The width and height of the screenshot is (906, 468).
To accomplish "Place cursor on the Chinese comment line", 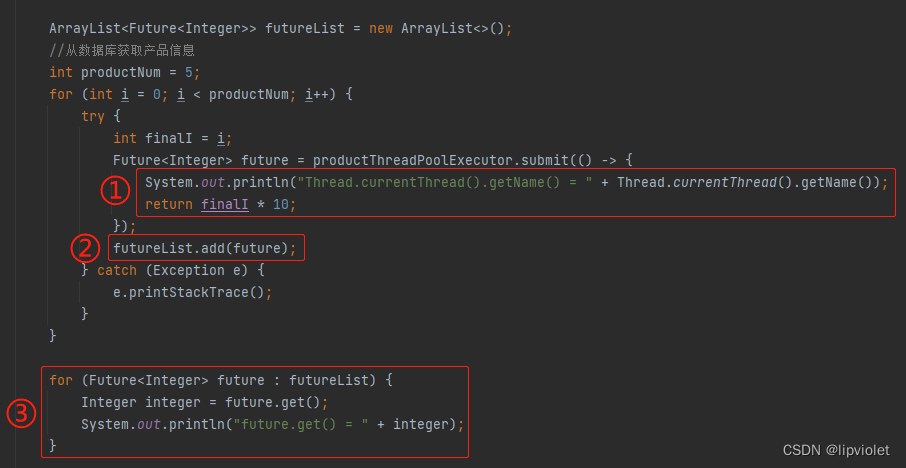I will pyautogui.click(x=122, y=51).
